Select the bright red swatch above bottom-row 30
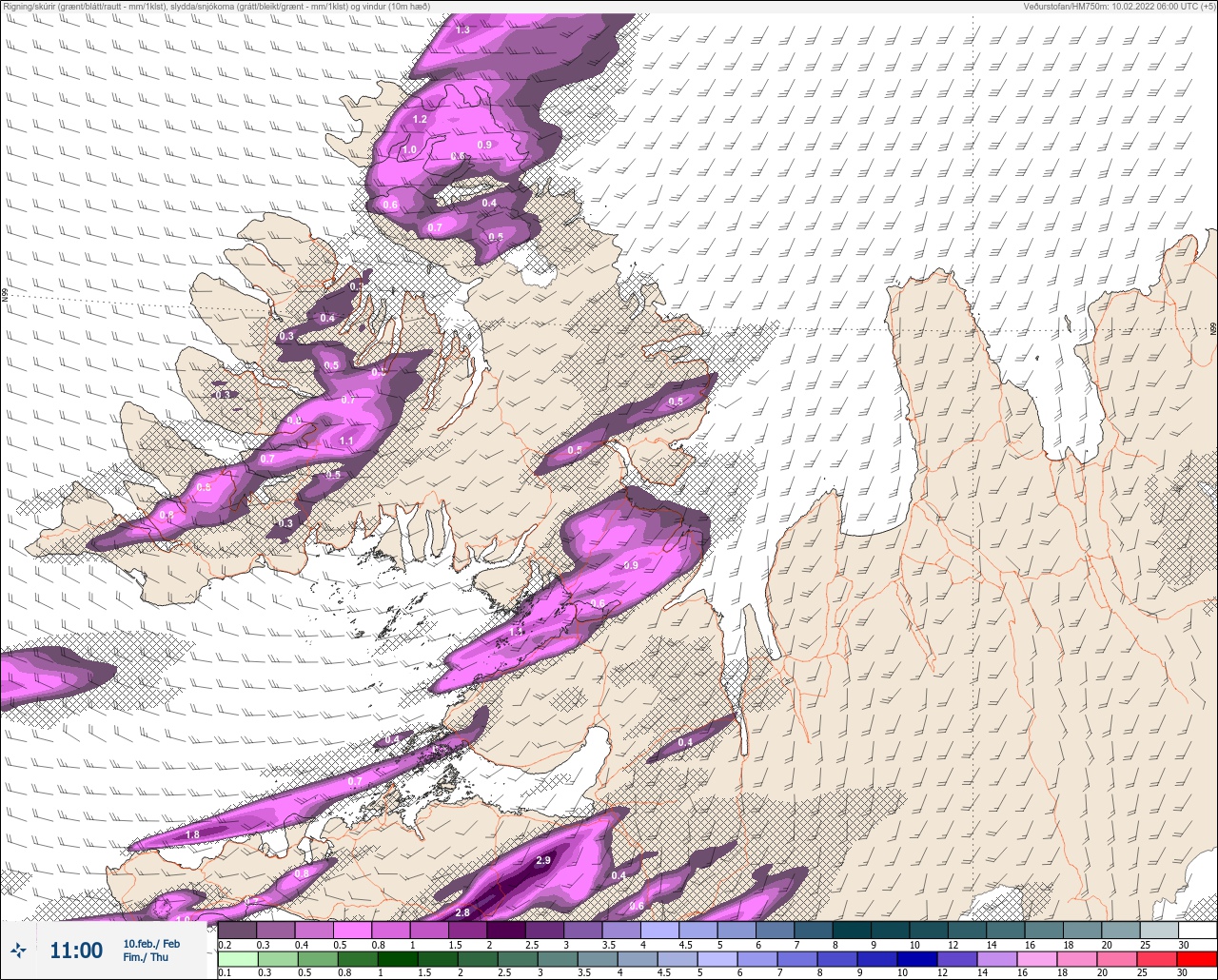The height and width of the screenshot is (980, 1218). (x=1197, y=959)
